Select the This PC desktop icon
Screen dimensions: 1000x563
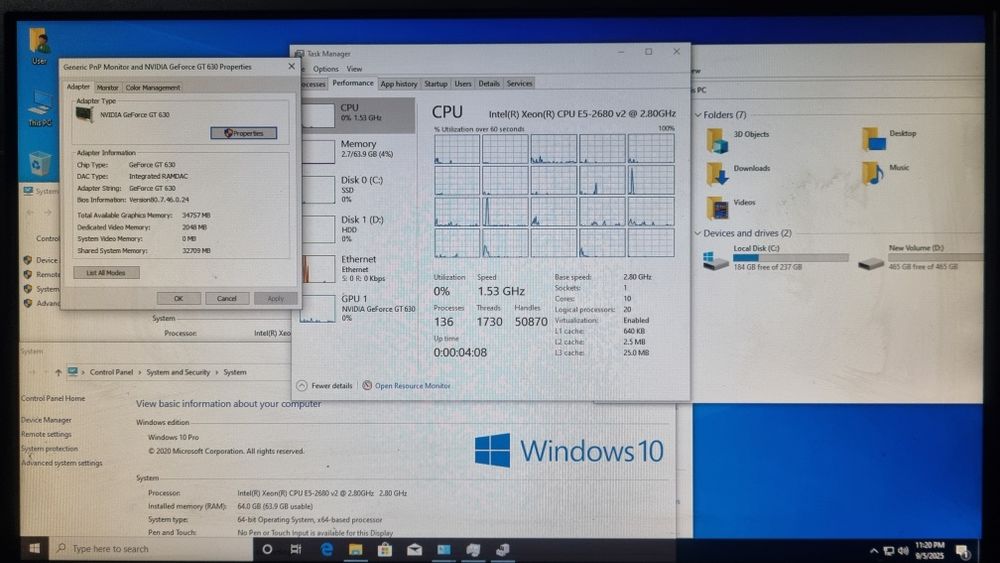pos(40,108)
